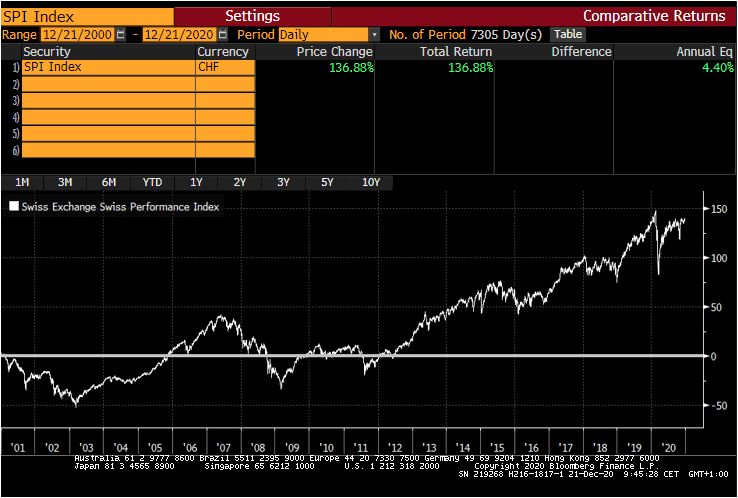The width and height of the screenshot is (738, 498).
Task: Open calendar icon for end date 12/21/2020
Action: (x=223, y=34)
